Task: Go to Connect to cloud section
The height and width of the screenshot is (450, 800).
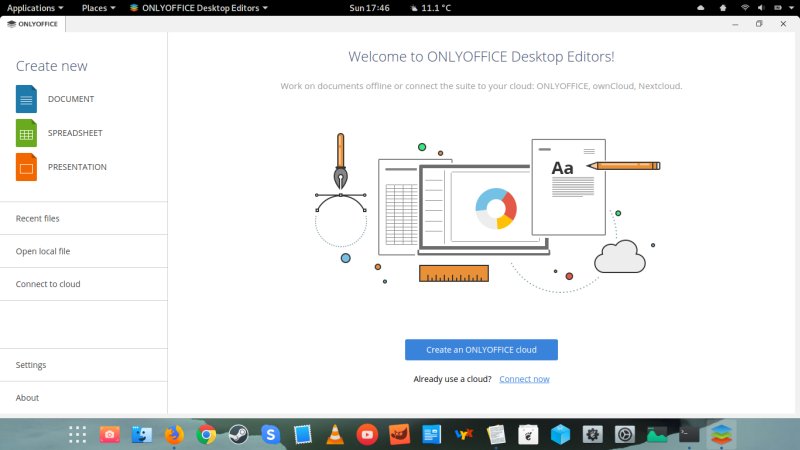Action: (84, 284)
